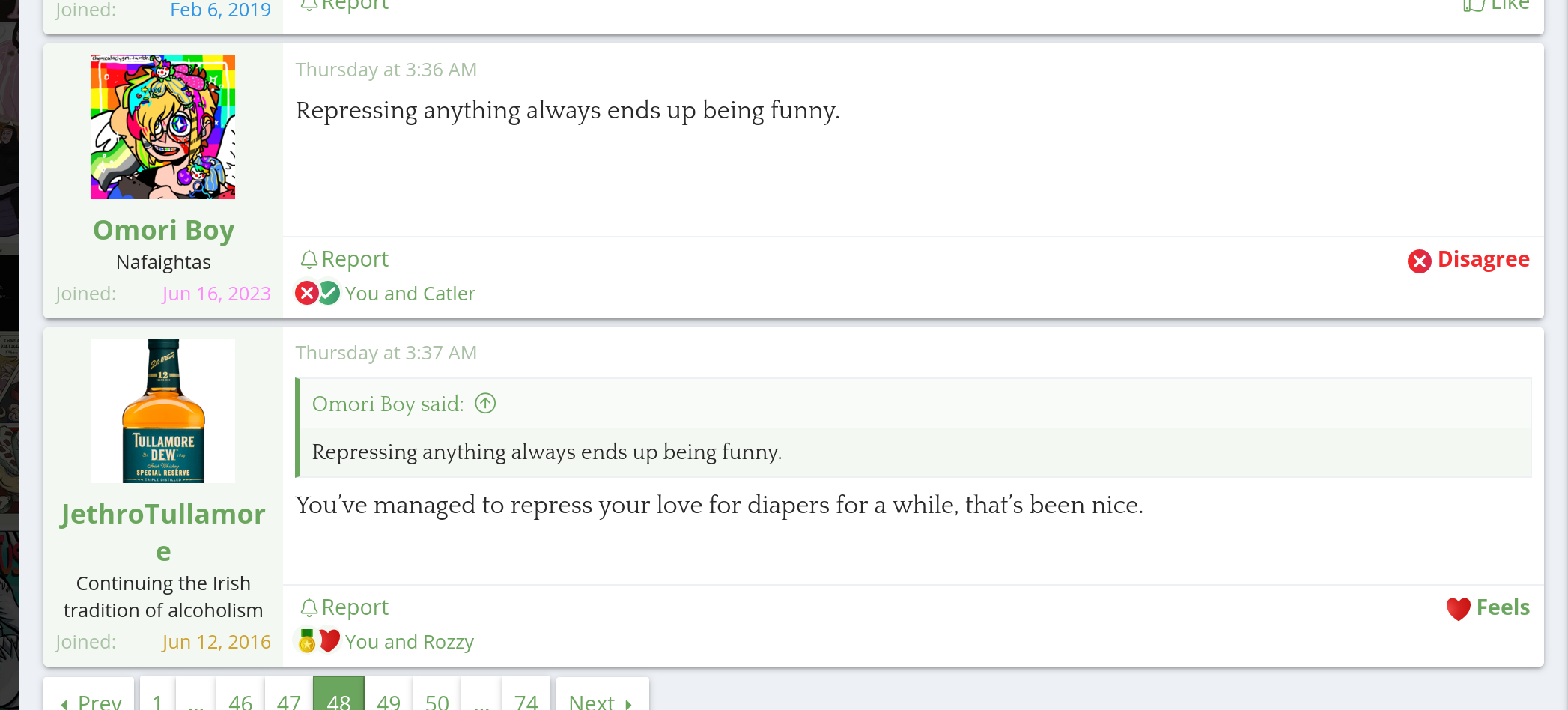Viewport: 1568px width, 710px height.
Task: Click the red heart Feels icon
Action: (x=1458, y=609)
